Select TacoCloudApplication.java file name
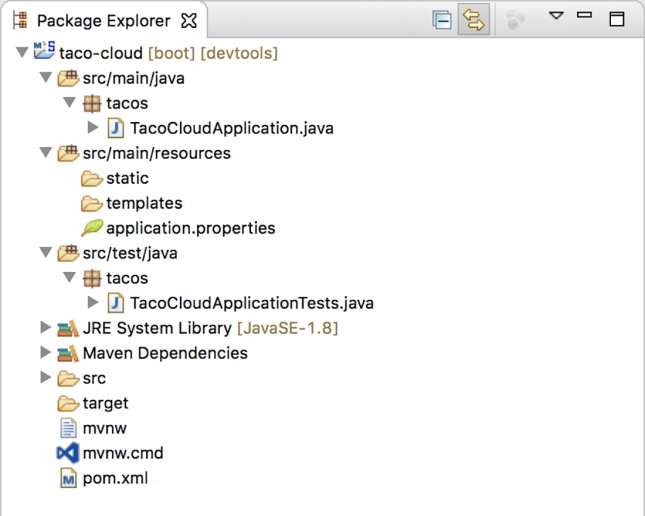This screenshot has width=645, height=516. (x=232, y=128)
